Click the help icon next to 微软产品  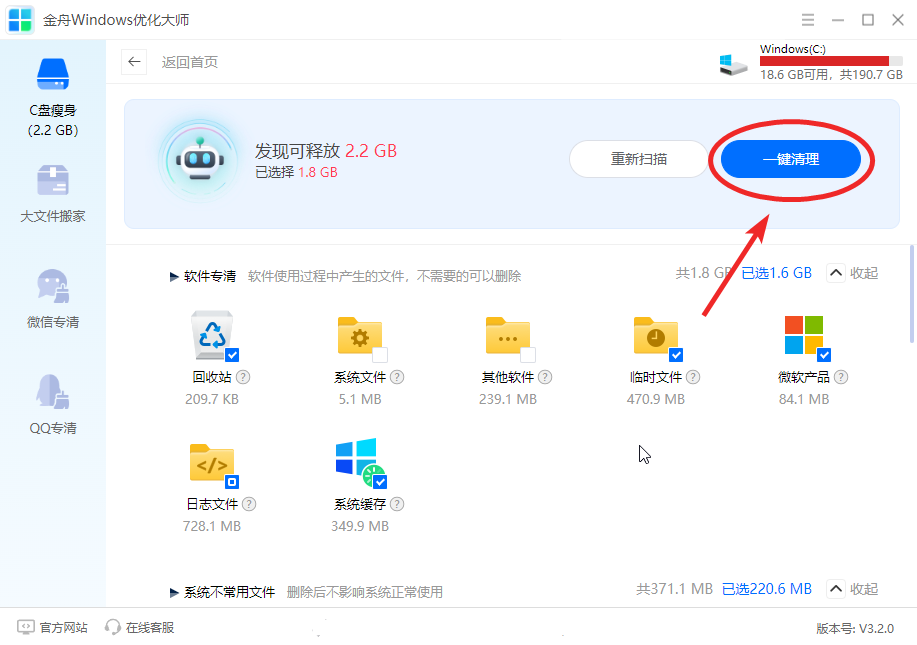point(841,377)
